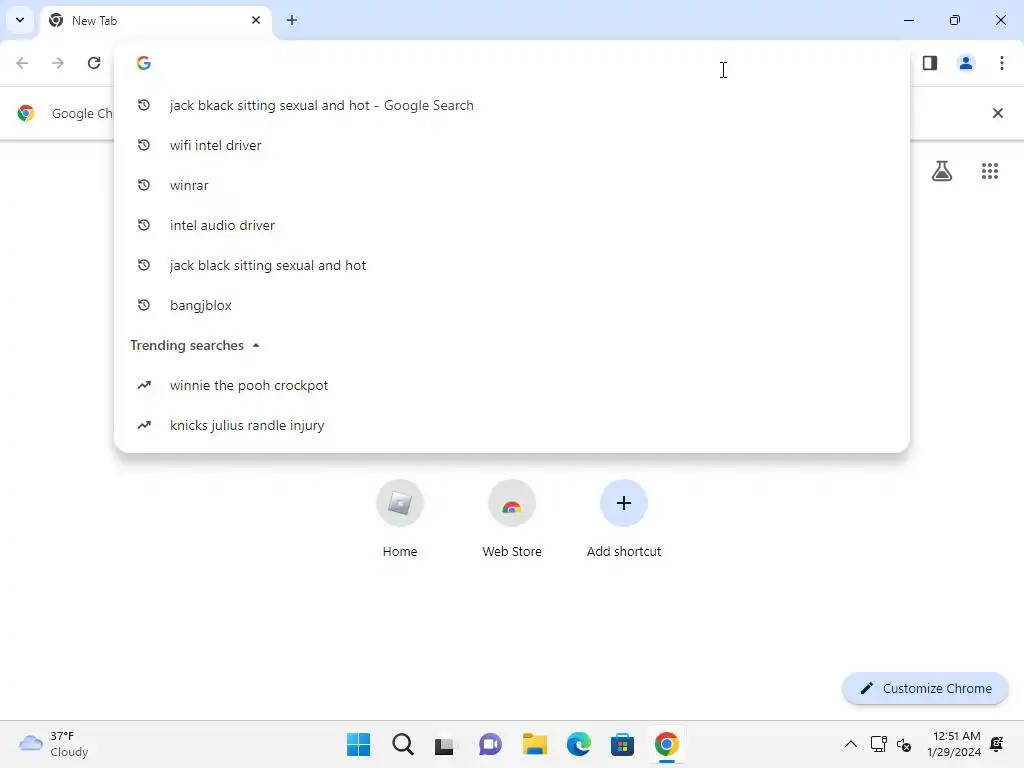Reload the page
Image resolution: width=1024 pixels, height=768 pixels.
[94, 63]
